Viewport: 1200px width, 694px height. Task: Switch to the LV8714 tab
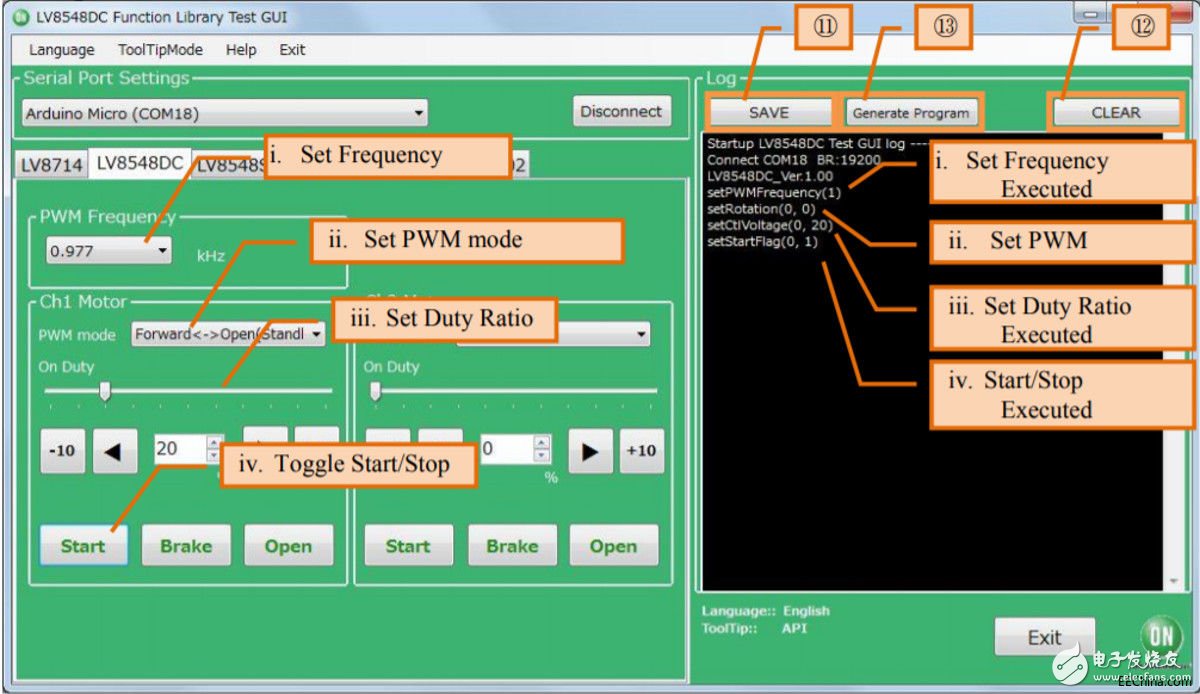(x=52, y=165)
